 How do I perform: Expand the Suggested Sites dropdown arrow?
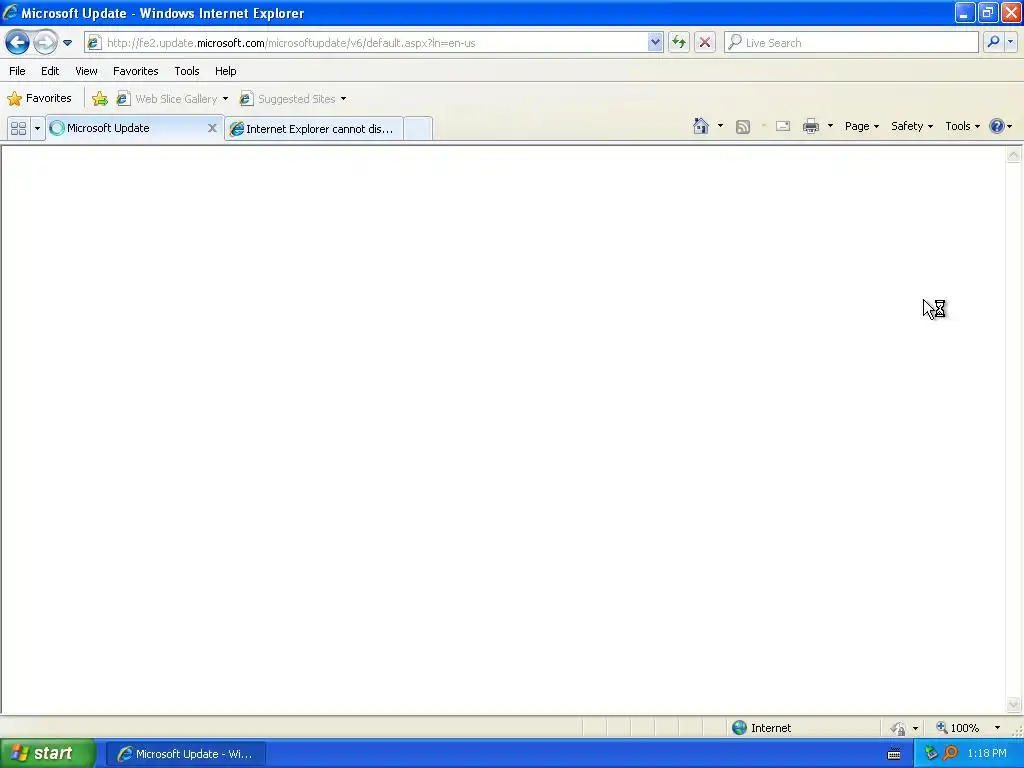tap(344, 99)
